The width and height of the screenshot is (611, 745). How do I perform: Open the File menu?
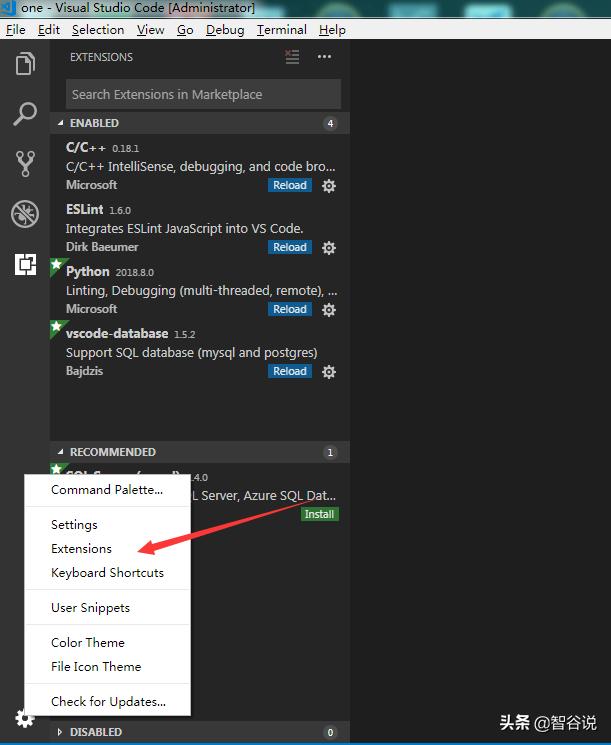[16, 30]
